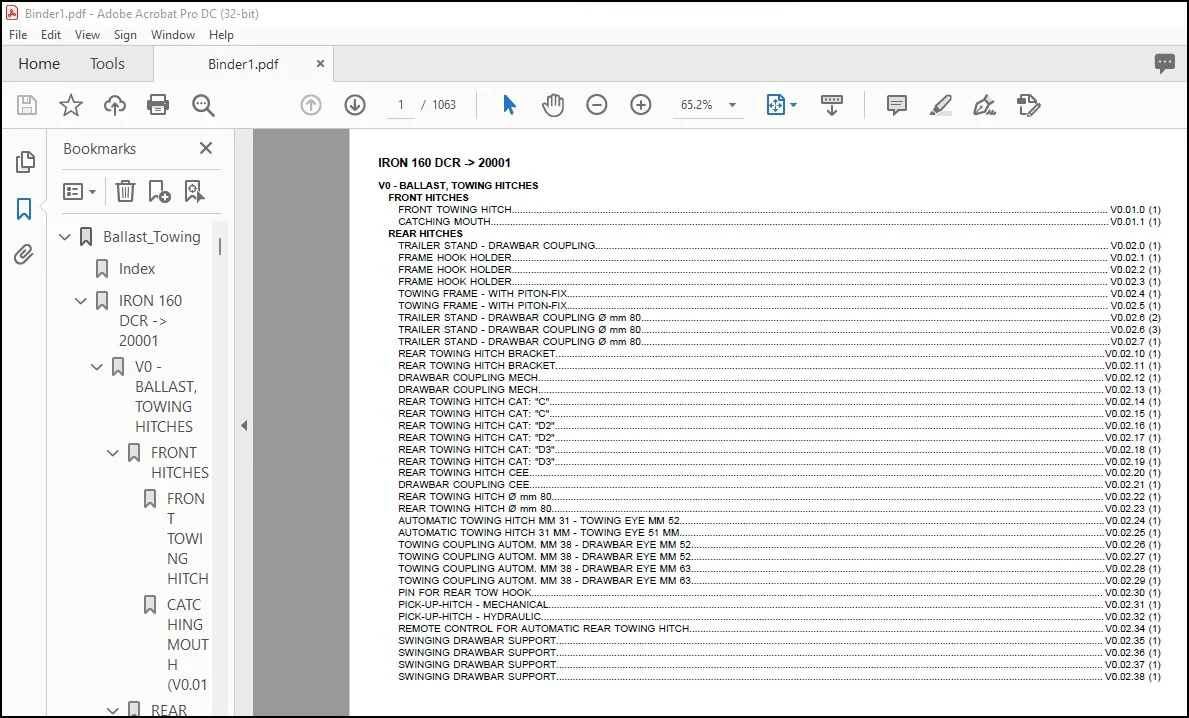Open Page Thumbnails panel icon
This screenshot has width=1189, height=718.
(25, 161)
